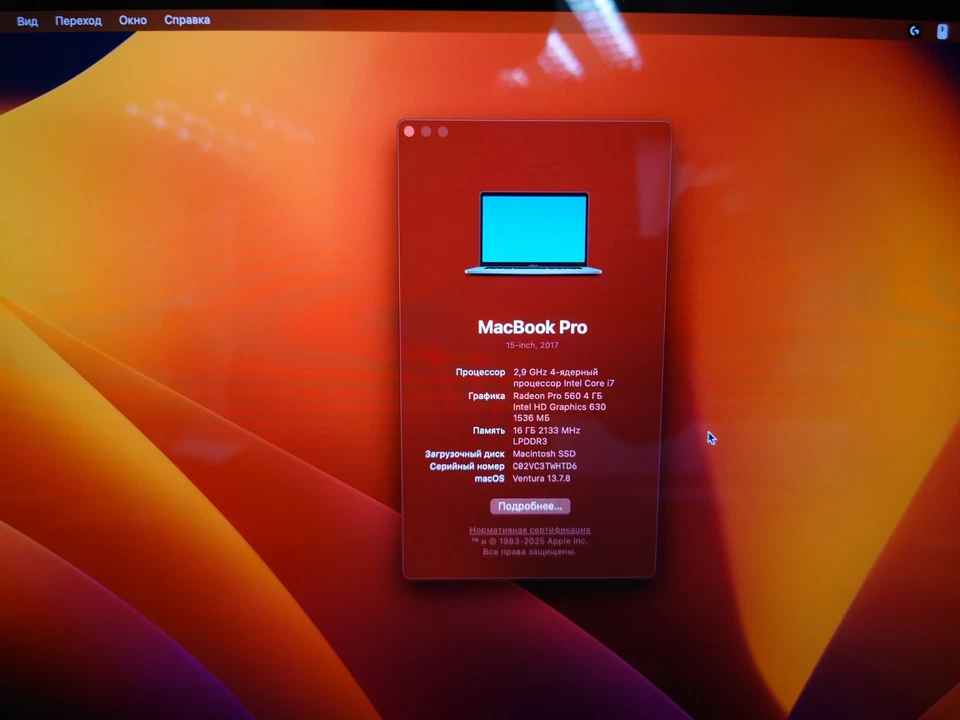The image size is (960, 720).
Task: Open the Справка menu
Action: click(187, 20)
